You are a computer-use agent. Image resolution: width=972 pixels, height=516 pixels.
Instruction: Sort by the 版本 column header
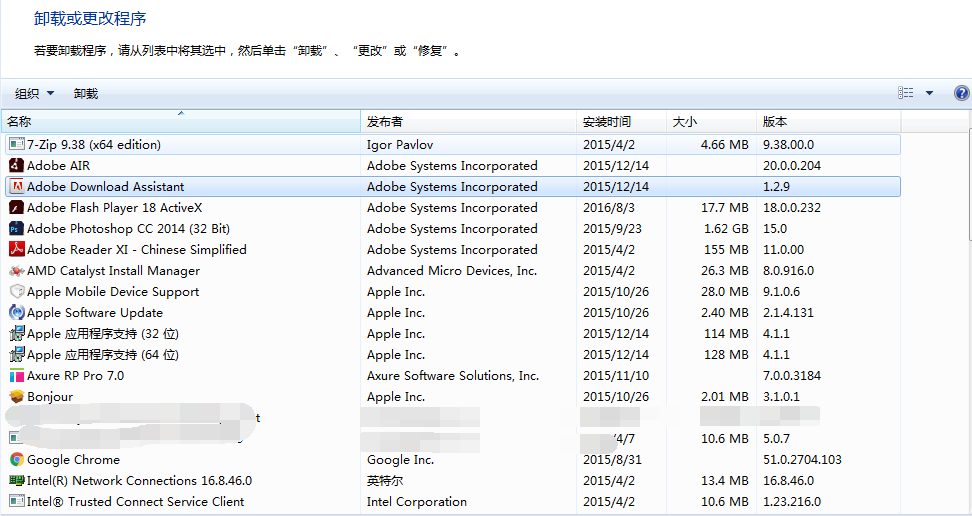829,122
